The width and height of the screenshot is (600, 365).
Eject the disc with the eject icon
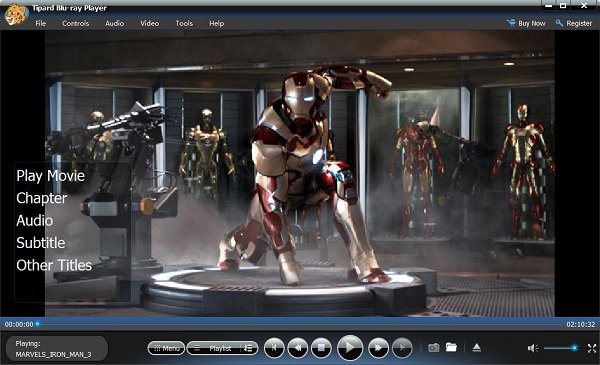pos(476,347)
